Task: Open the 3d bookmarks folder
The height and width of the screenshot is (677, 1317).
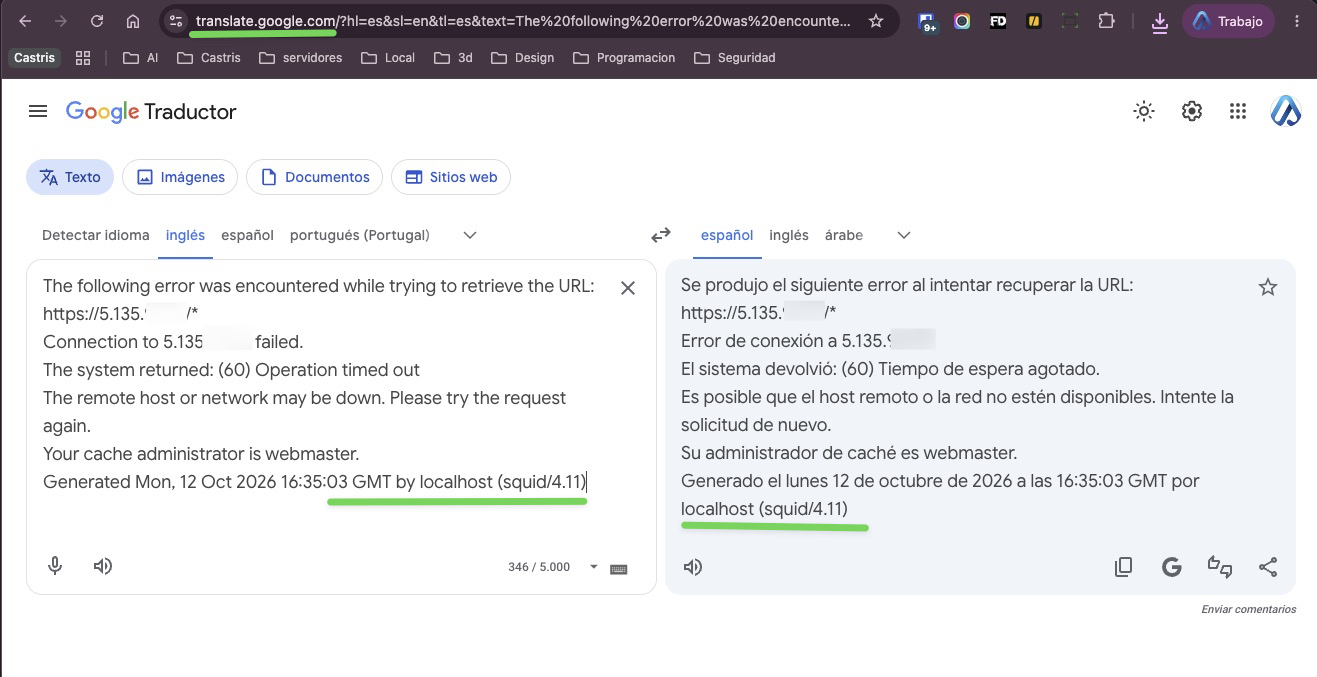Action: point(453,58)
